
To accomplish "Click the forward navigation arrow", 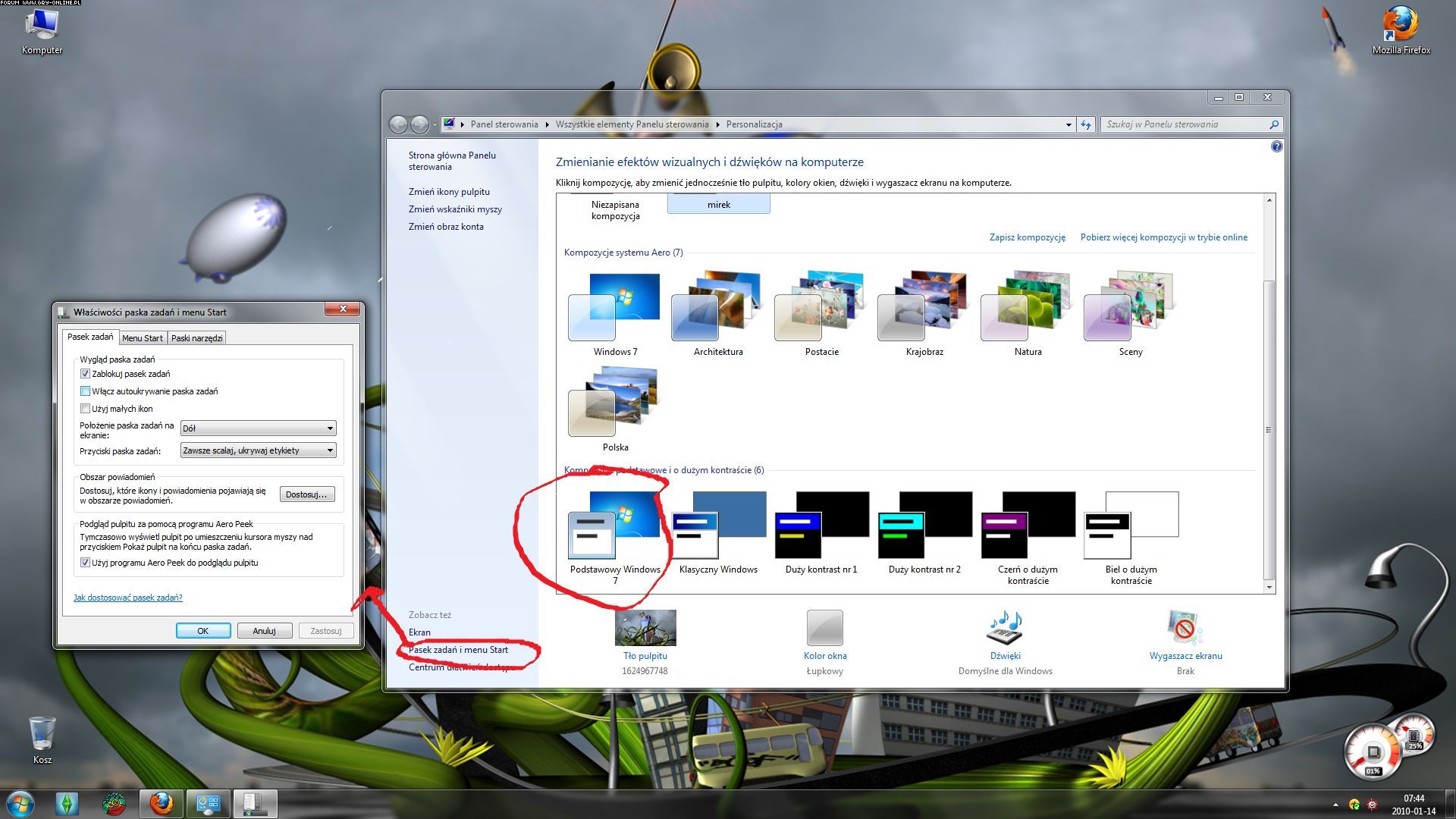I will (419, 124).
